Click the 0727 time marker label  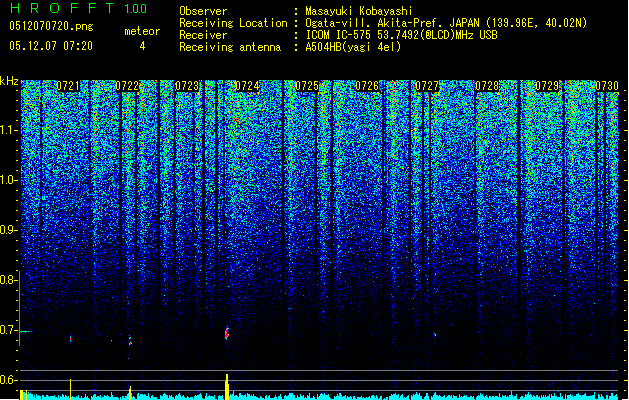[427, 86]
